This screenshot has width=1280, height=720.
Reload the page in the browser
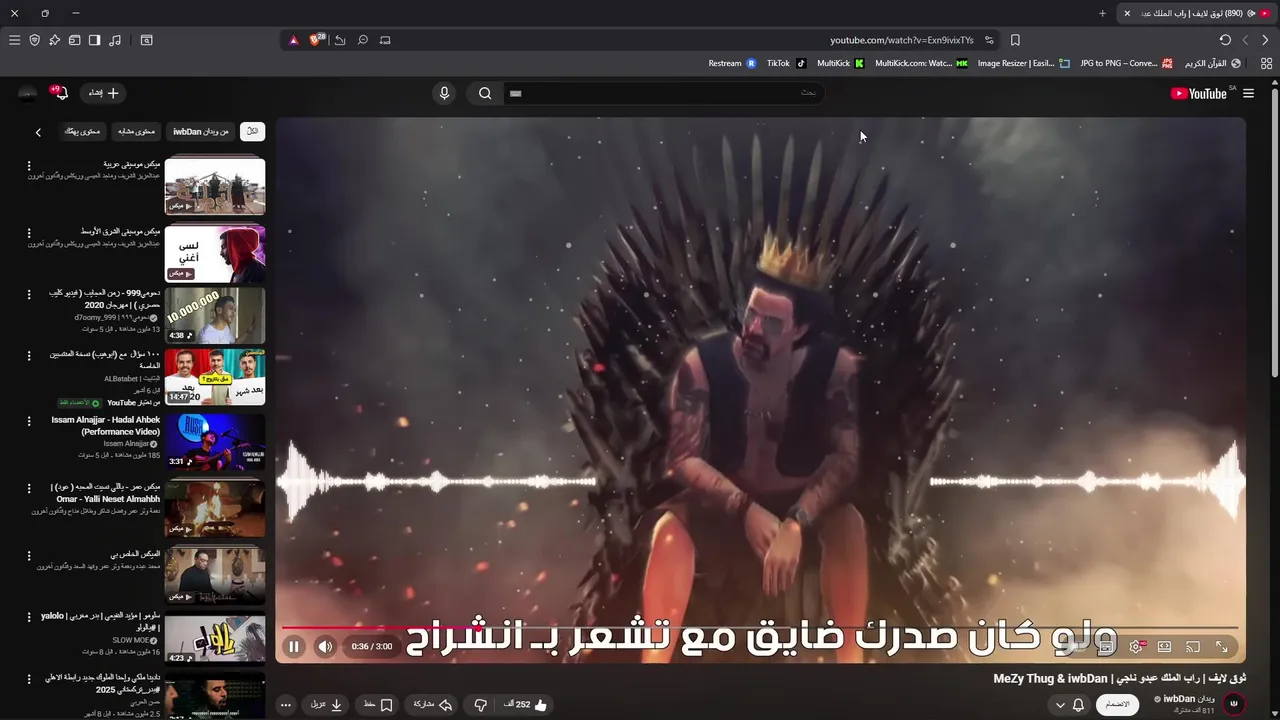[x=1225, y=40]
